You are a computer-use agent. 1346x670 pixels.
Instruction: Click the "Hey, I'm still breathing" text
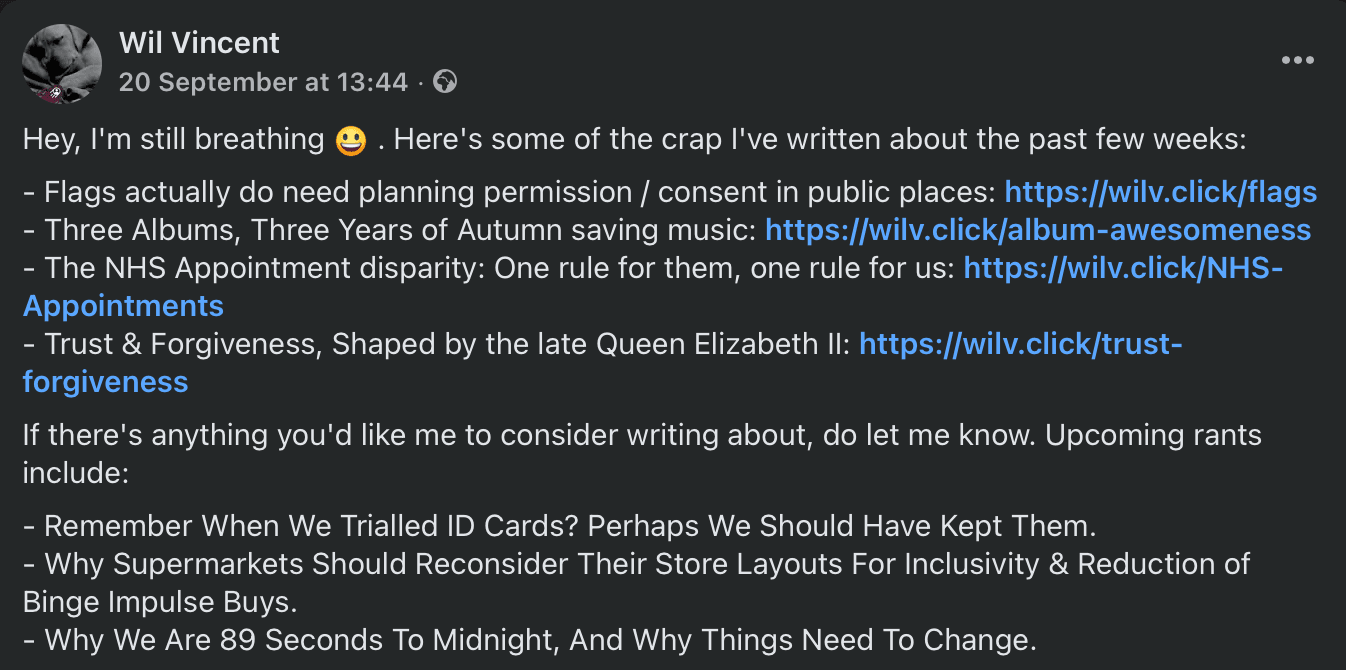pos(173,140)
